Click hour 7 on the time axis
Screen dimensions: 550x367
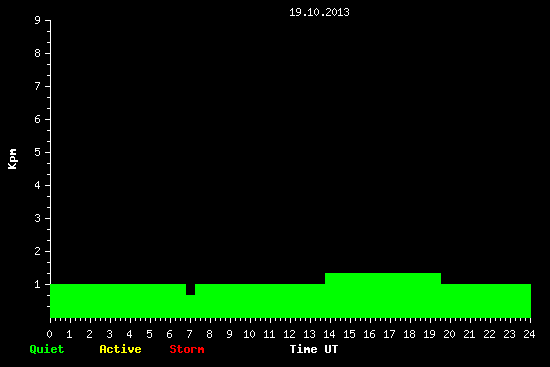189,334
